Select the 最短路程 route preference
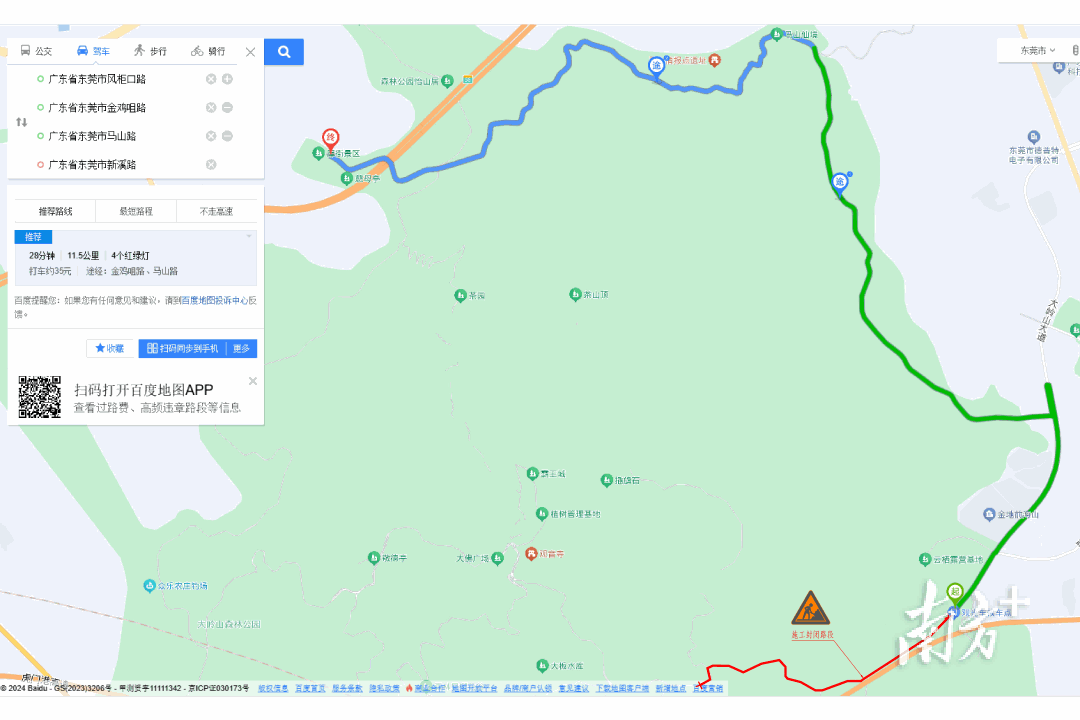 tap(136, 212)
